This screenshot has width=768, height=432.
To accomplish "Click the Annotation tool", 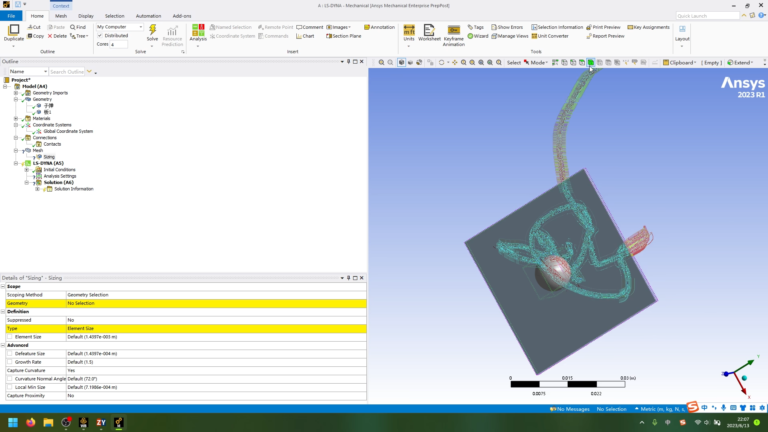I will (379, 27).
